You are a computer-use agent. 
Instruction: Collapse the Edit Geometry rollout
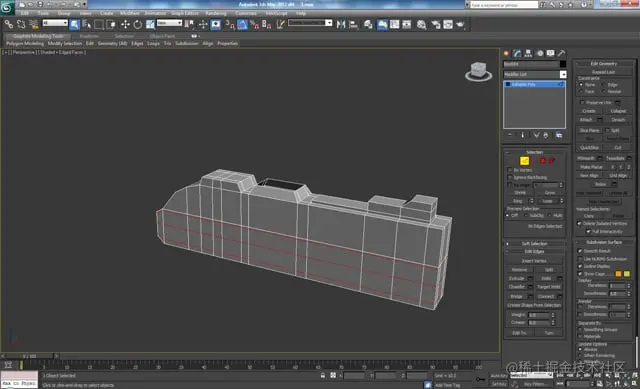pos(604,64)
